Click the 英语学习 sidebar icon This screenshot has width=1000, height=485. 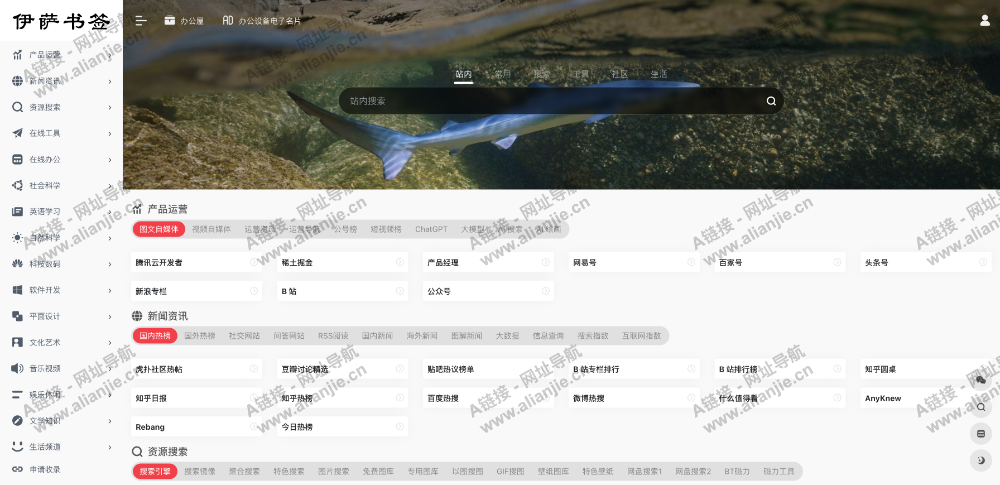(x=17, y=211)
